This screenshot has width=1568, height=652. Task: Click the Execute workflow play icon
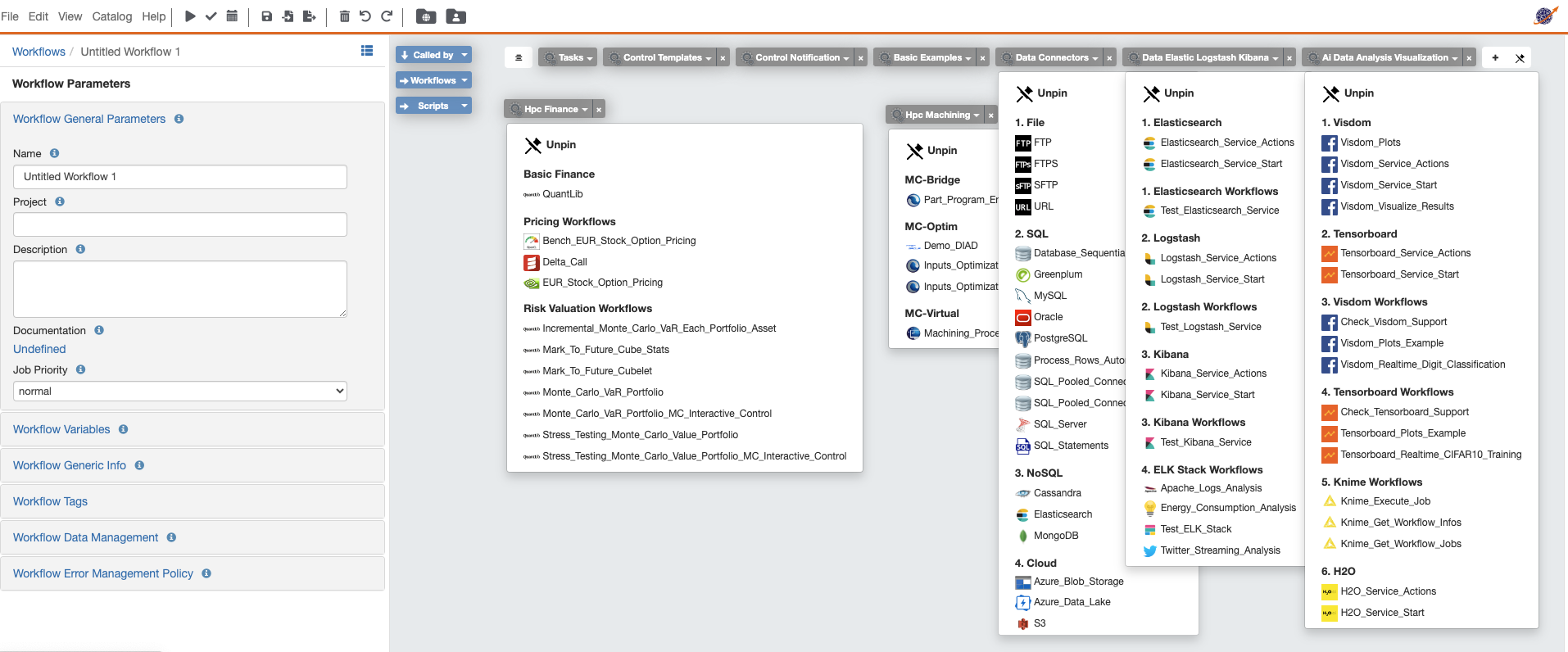point(190,16)
